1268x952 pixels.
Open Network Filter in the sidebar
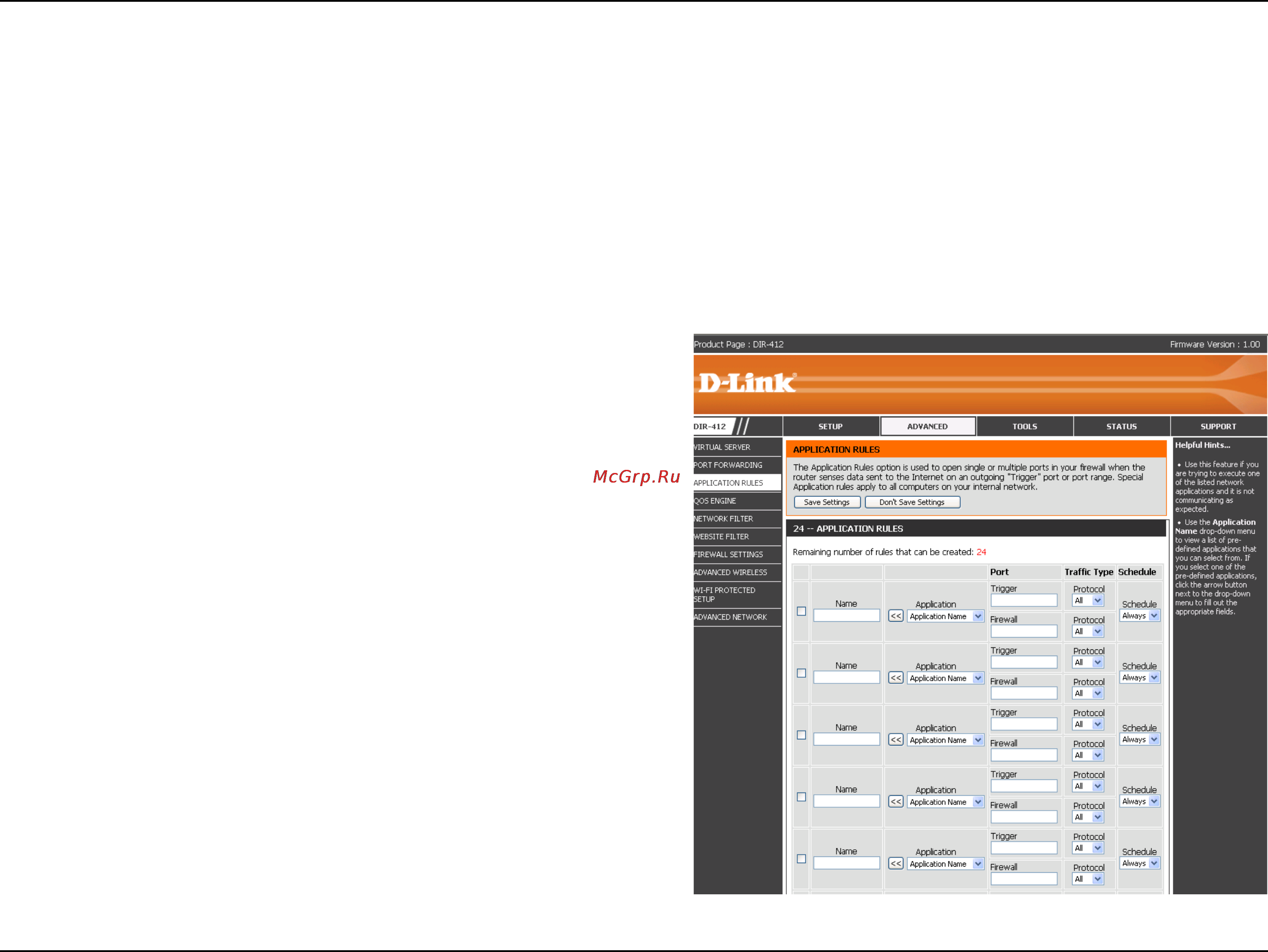(737, 519)
